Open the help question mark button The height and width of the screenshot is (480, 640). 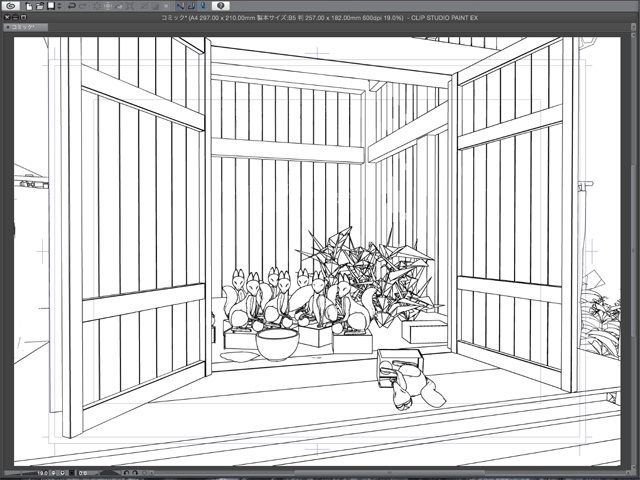[220, 6]
